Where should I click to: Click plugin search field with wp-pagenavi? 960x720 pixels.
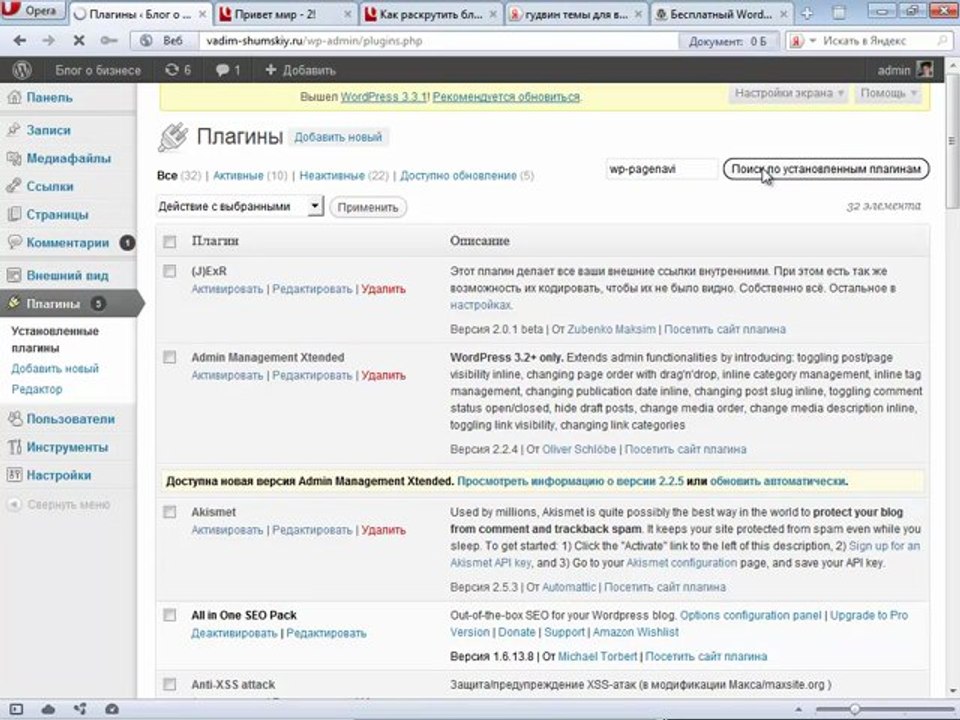(662, 169)
